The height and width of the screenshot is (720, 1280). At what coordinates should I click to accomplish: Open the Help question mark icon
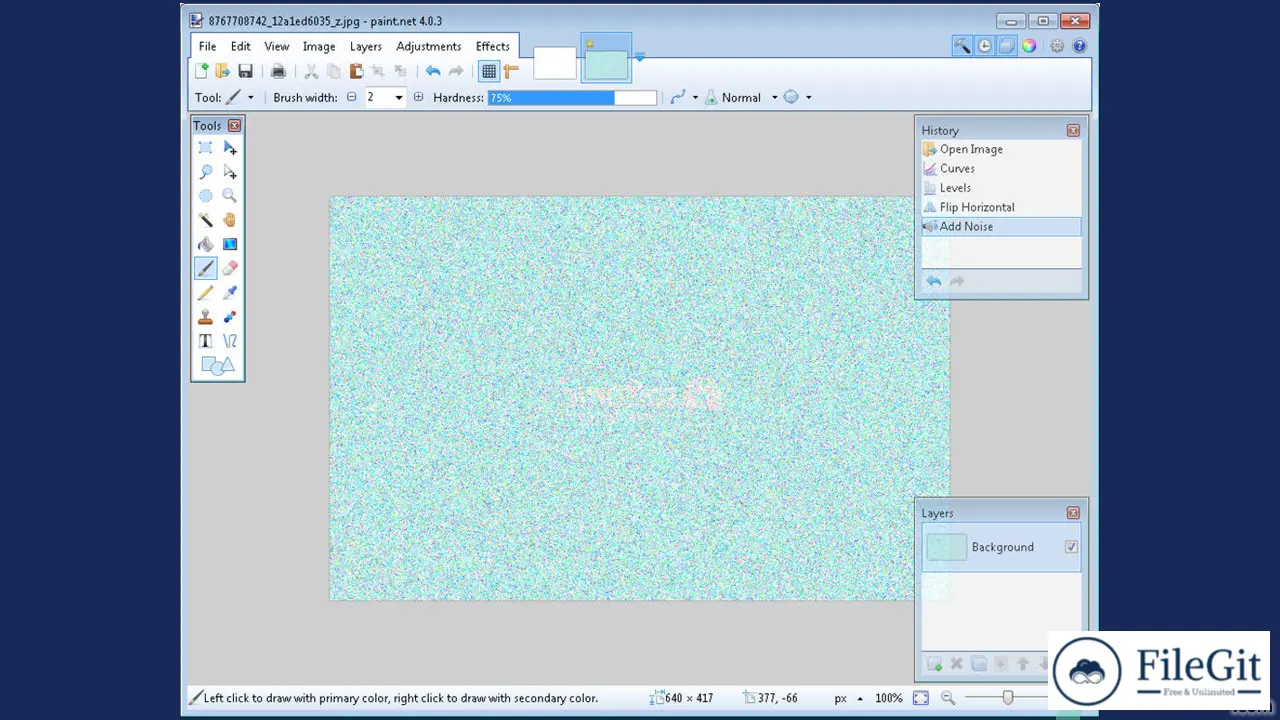tap(1079, 46)
